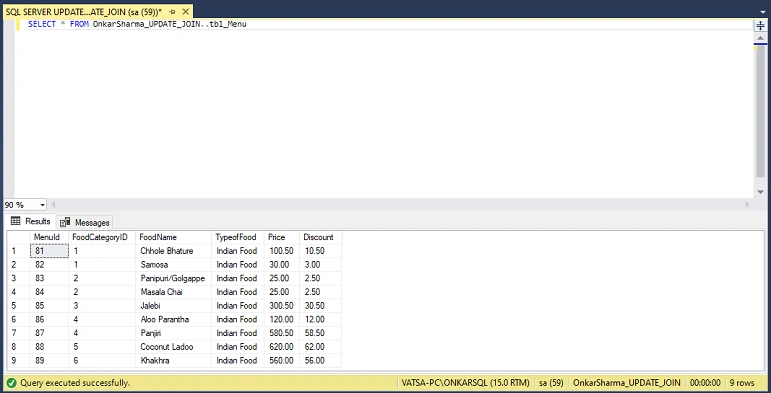This screenshot has height=393, width=771.
Task: Pin the query document tab
Action: pos(172,12)
